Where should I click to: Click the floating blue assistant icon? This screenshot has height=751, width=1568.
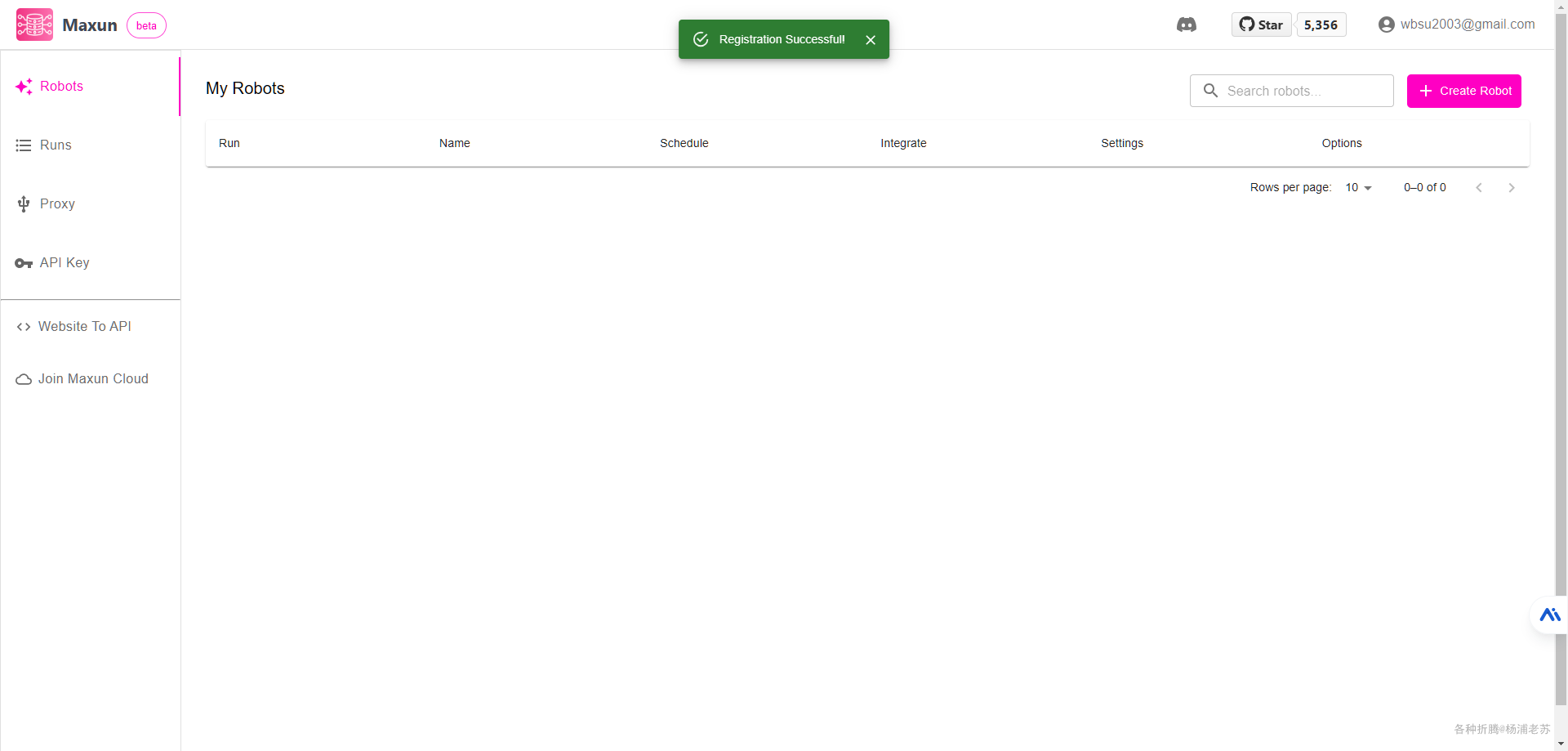1549,615
